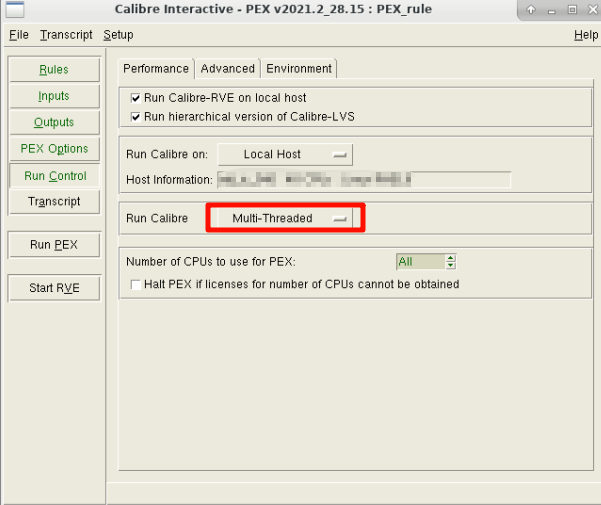Switch to the Performance tab

click(156, 69)
